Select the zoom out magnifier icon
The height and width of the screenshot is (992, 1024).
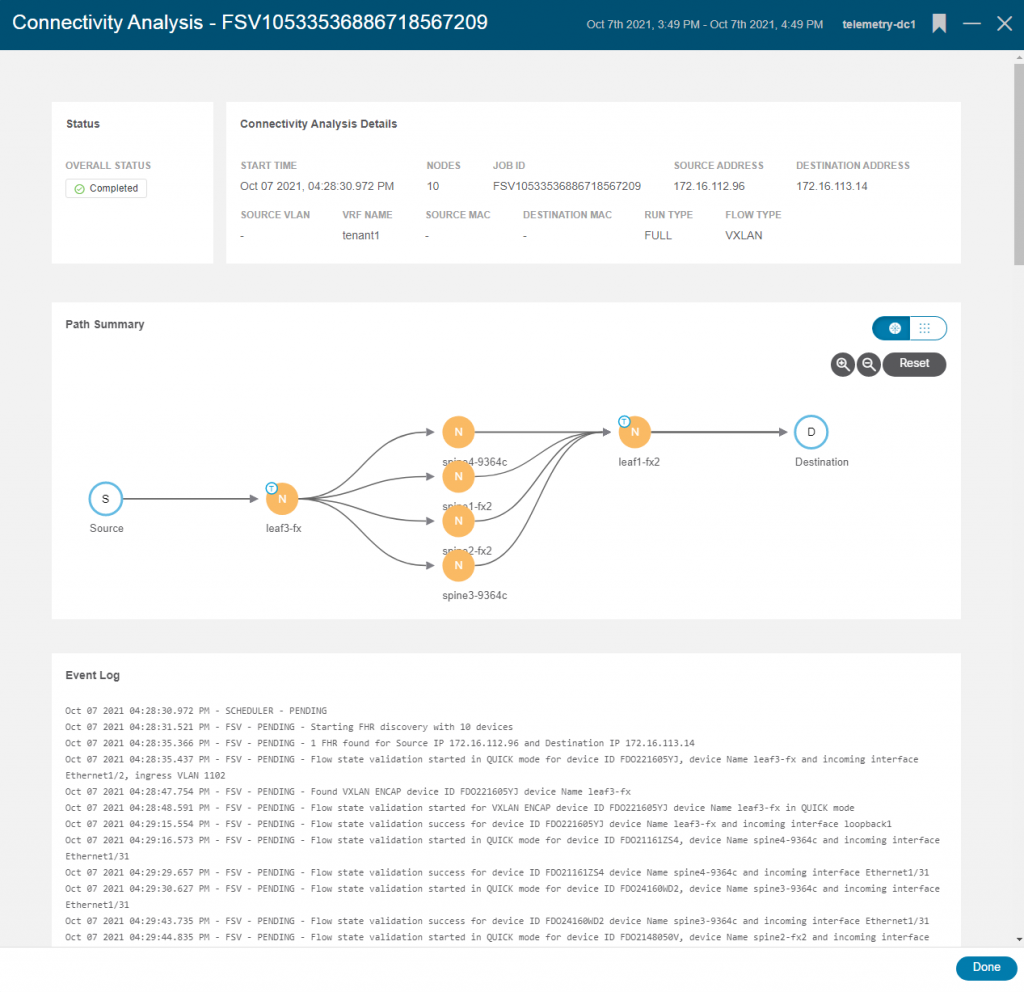tap(868, 364)
